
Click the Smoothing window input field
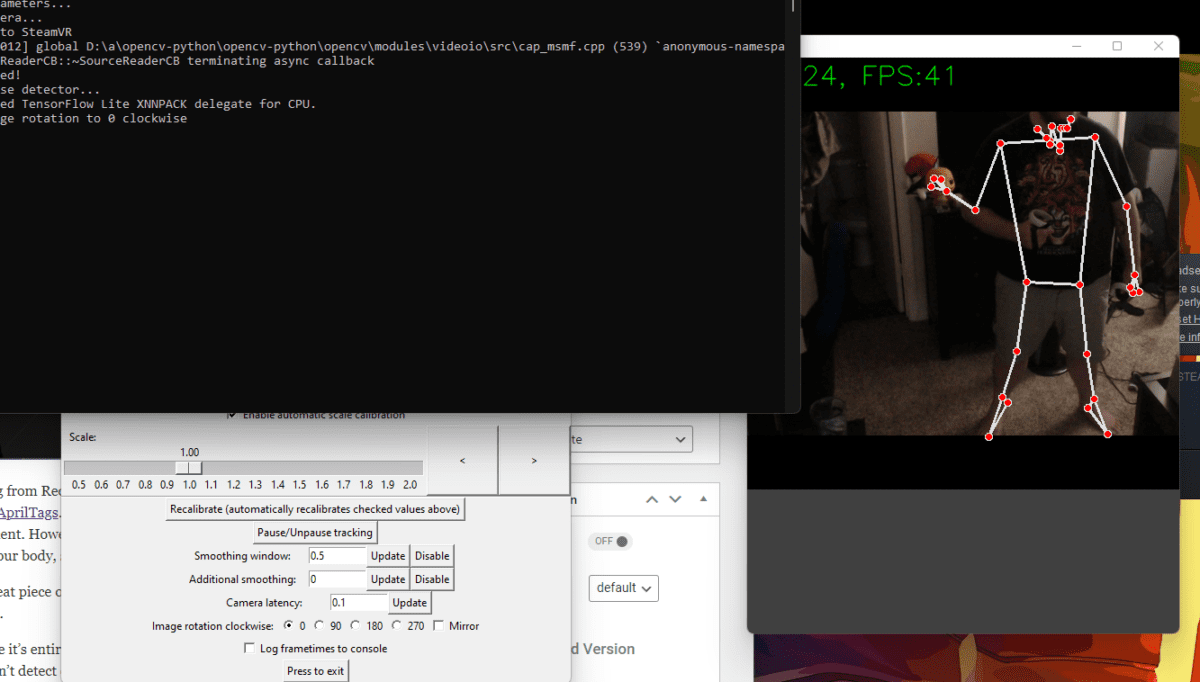(x=337, y=556)
